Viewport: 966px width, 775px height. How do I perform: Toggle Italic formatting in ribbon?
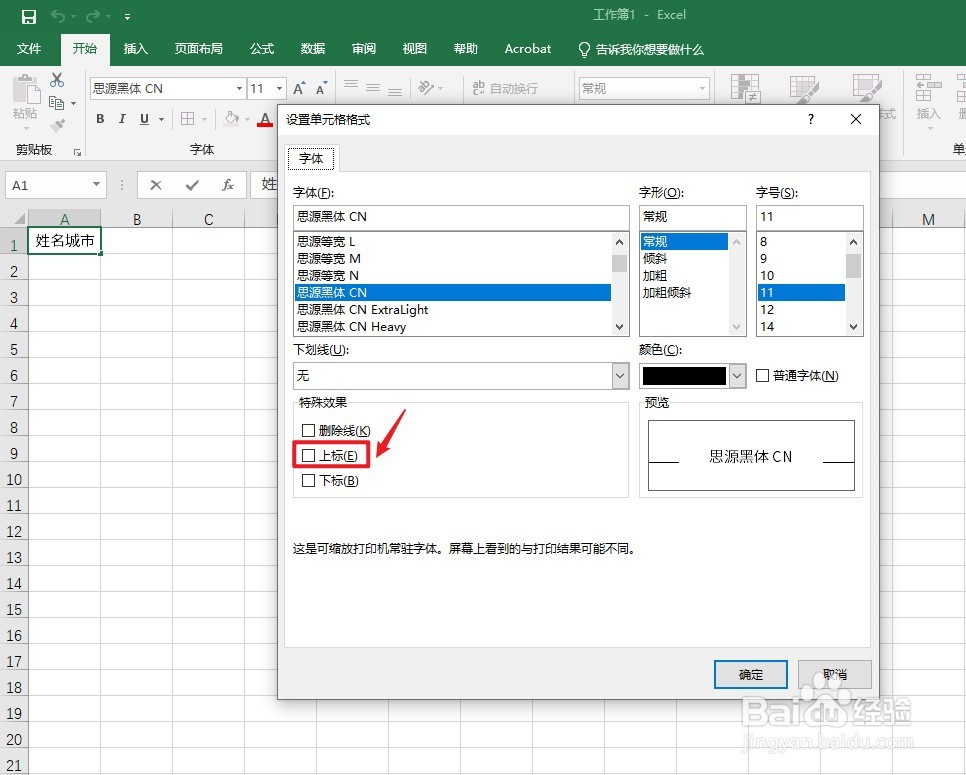(x=122, y=119)
